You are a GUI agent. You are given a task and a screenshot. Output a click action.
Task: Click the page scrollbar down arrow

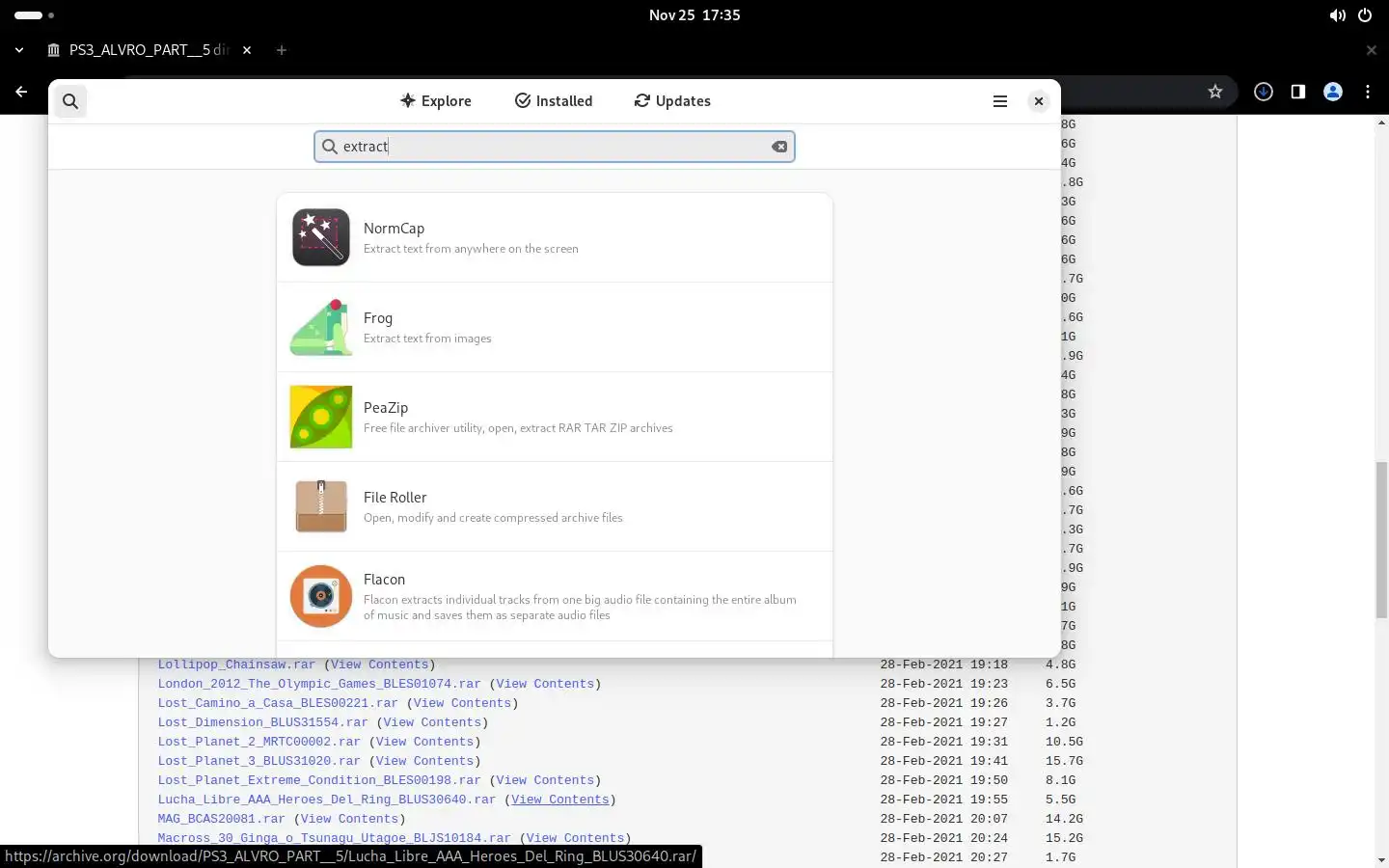[1381, 859]
